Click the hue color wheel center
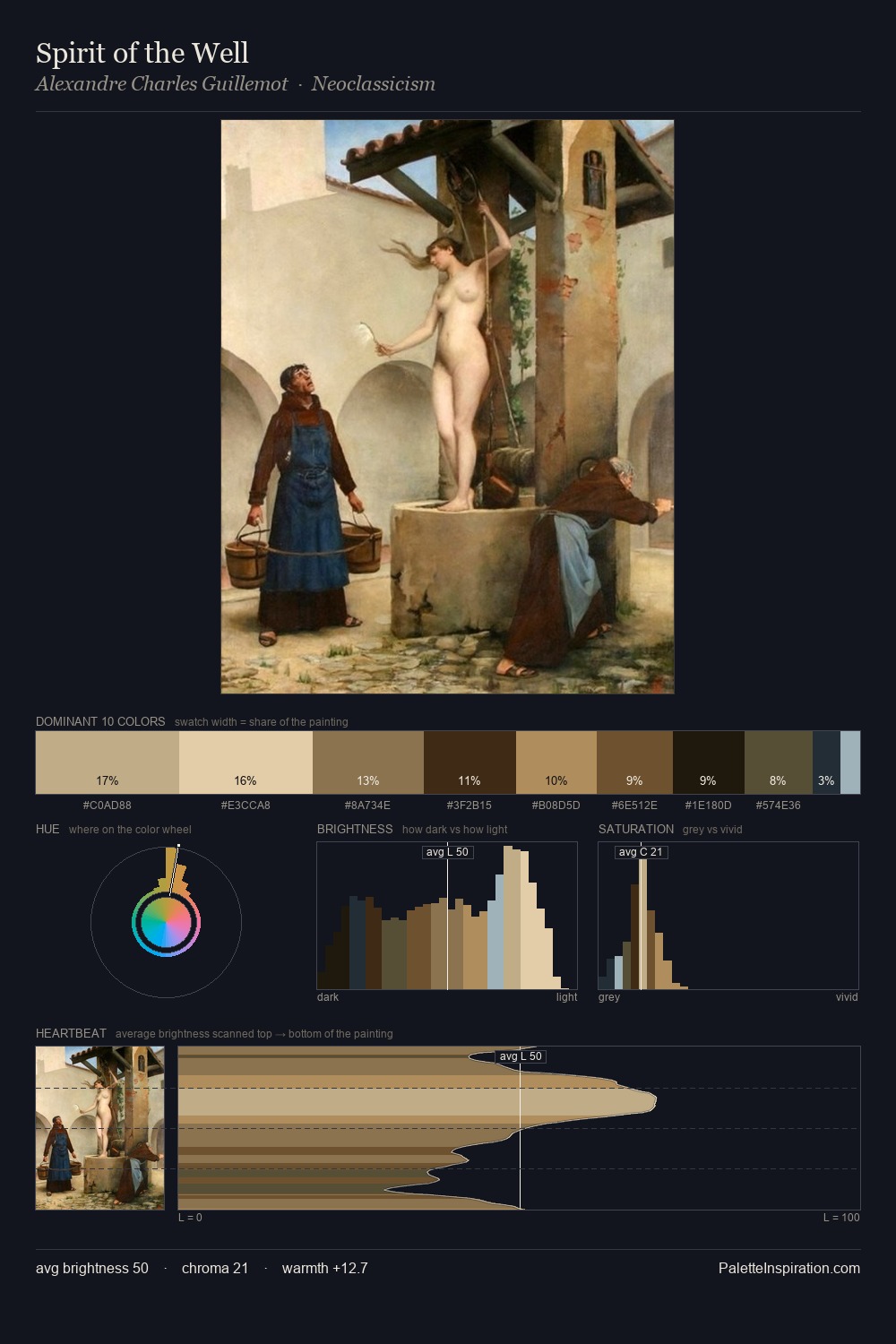The height and width of the screenshot is (1344, 896). 166,923
